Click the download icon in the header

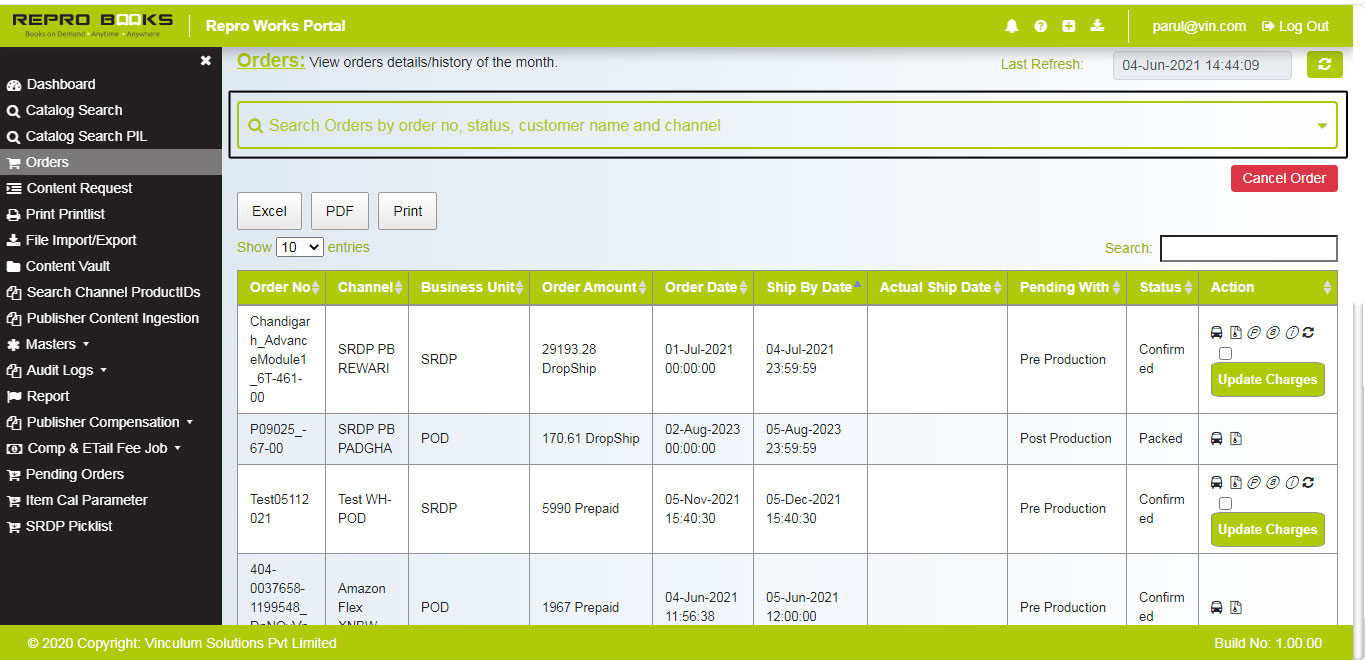pyautogui.click(x=1097, y=26)
